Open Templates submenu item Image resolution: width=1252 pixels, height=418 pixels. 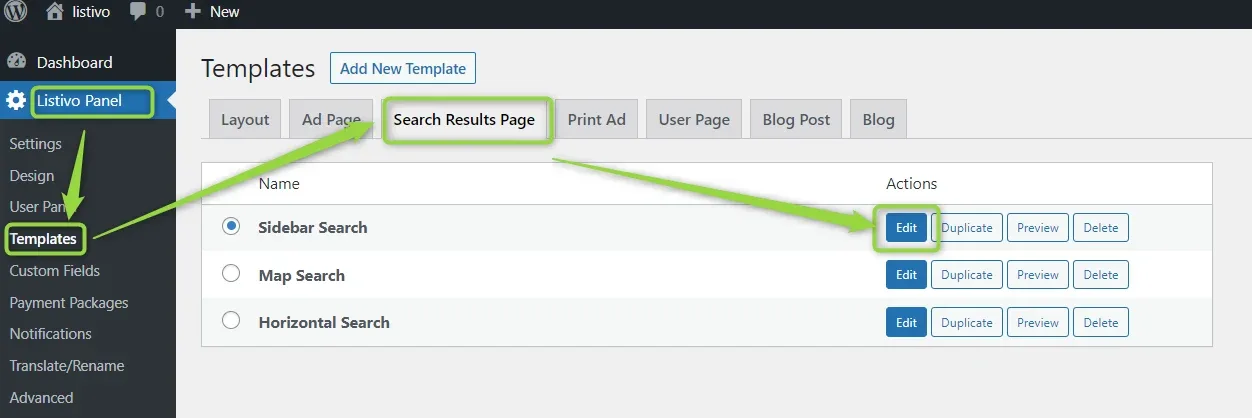click(43, 239)
